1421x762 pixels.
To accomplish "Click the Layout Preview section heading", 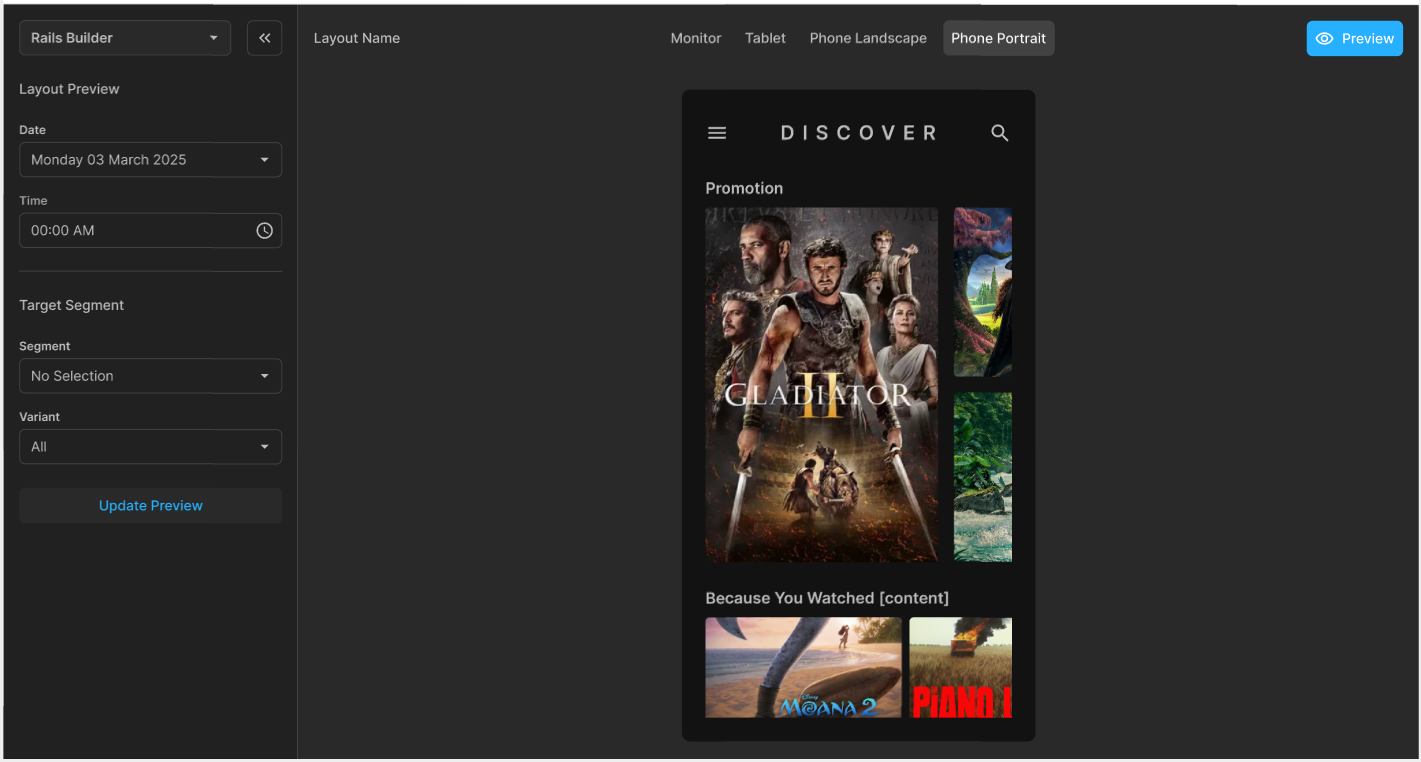I will click(69, 89).
